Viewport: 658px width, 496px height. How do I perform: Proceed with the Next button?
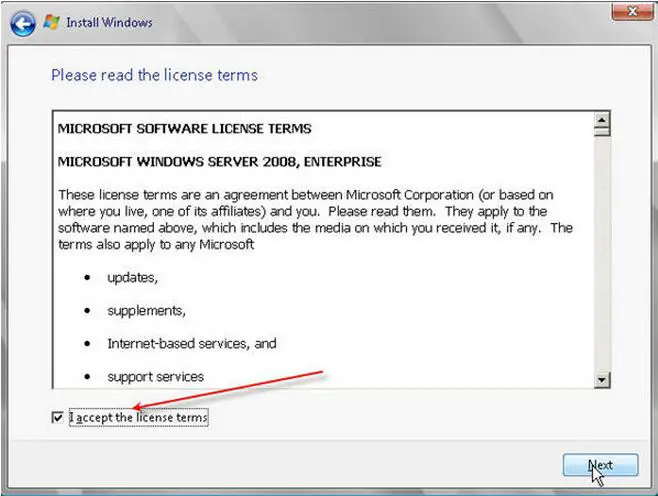[x=600, y=465]
